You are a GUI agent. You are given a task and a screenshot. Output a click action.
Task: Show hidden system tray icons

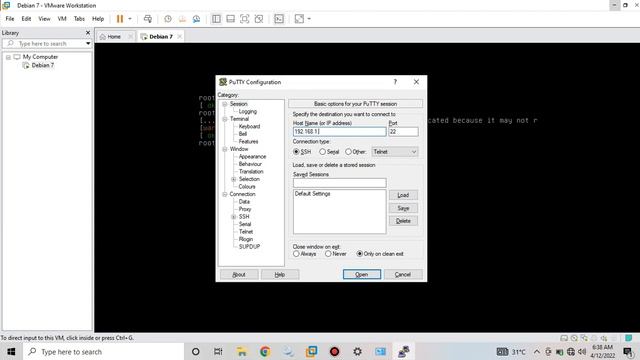[537, 351]
